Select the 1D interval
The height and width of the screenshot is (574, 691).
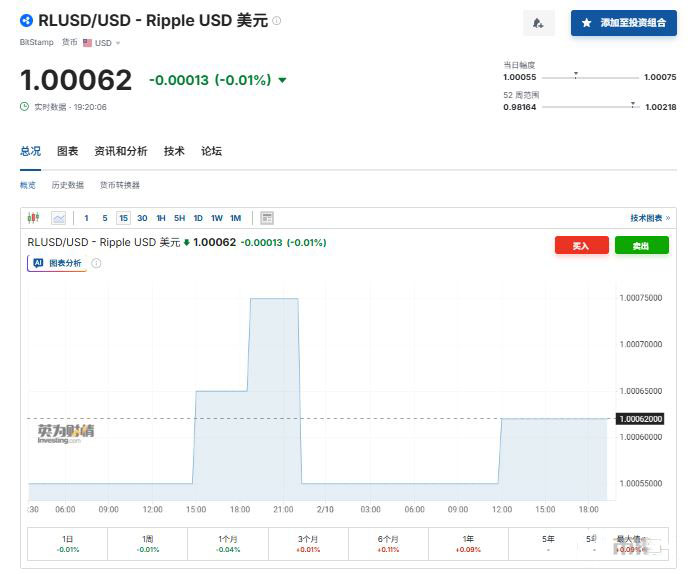[x=198, y=218]
